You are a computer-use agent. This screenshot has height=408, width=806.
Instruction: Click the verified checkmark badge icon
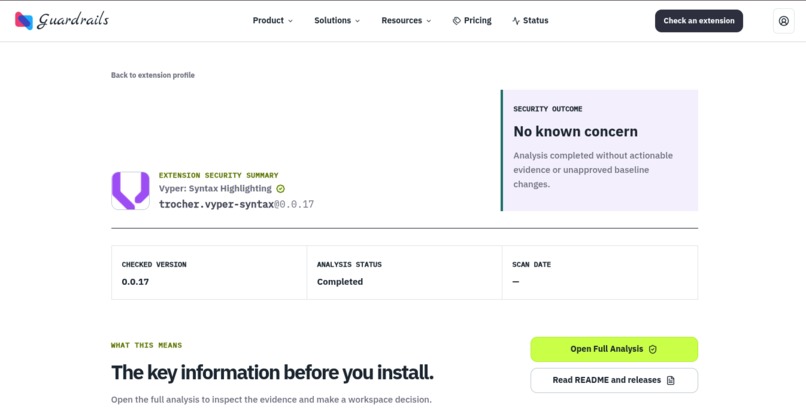[280, 189]
